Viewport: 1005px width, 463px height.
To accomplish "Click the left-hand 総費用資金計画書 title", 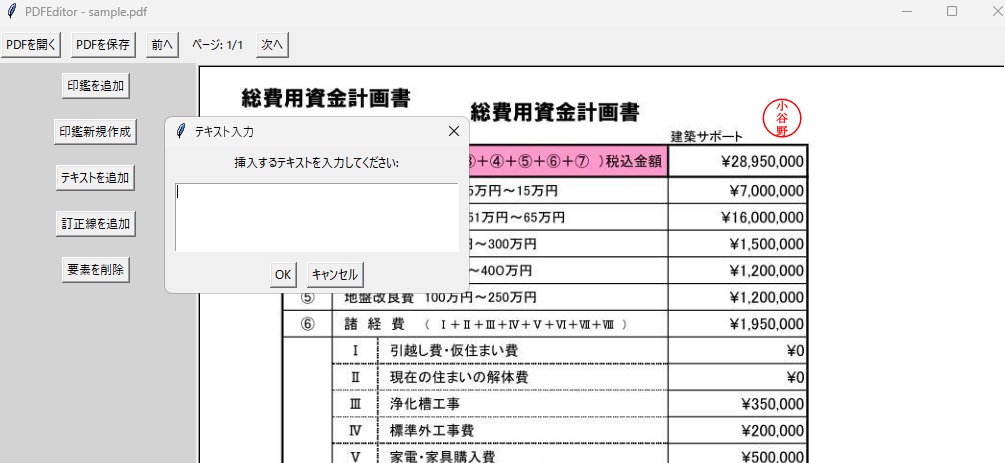I will tap(326, 98).
